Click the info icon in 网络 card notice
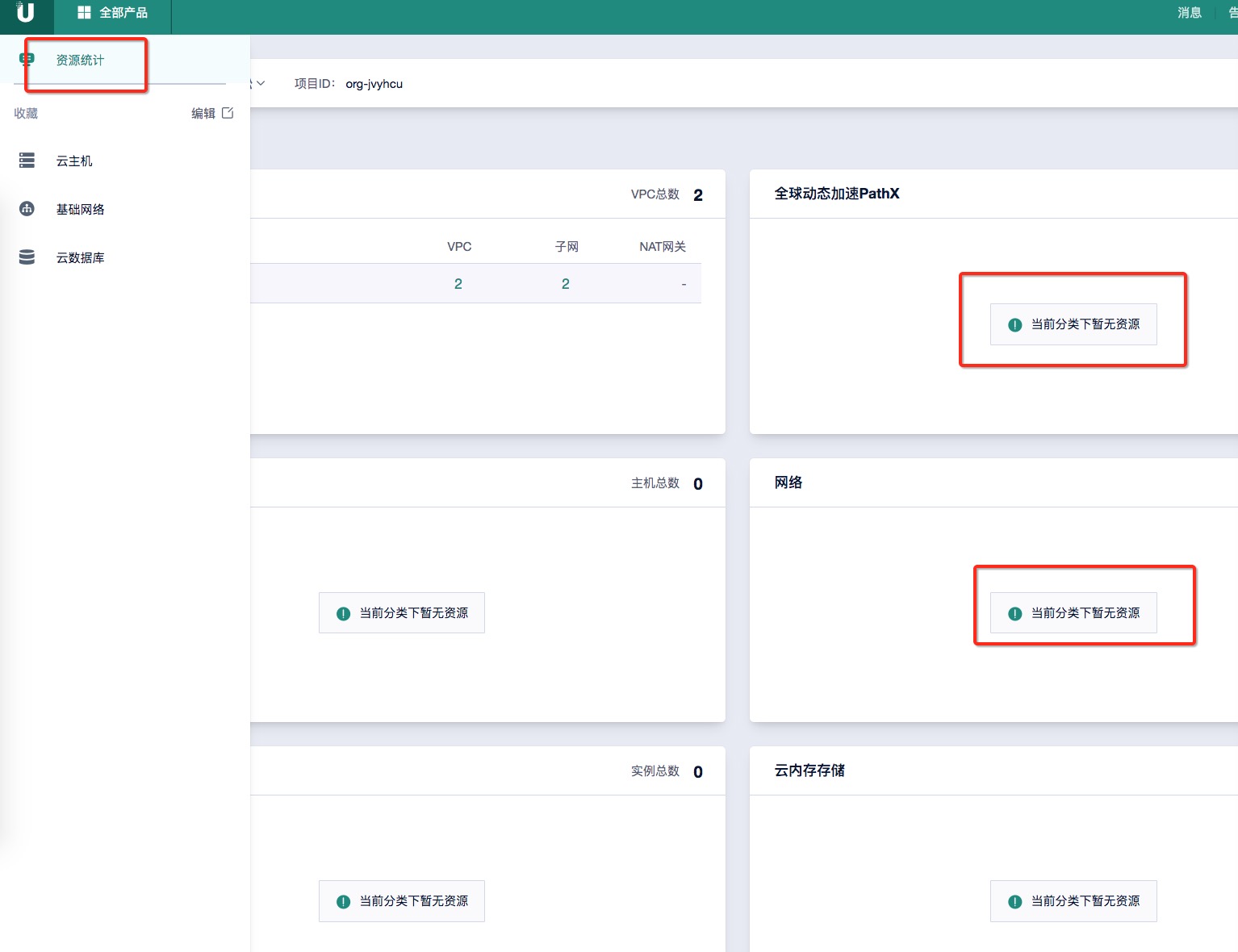1238x952 pixels. 1015,613
